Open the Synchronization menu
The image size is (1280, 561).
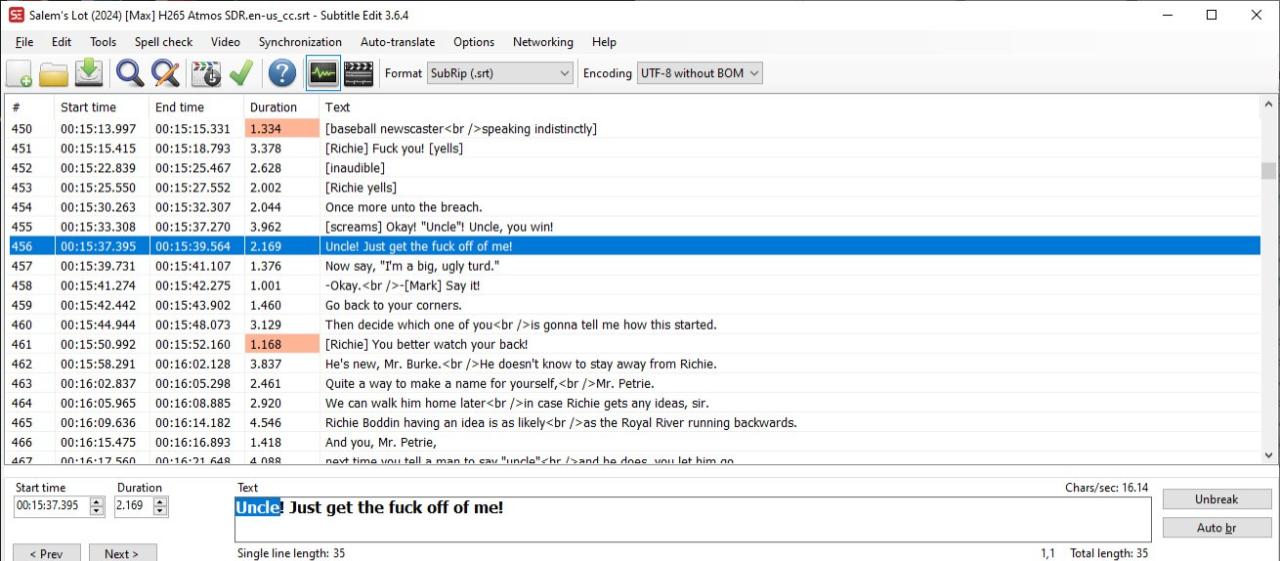300,42
